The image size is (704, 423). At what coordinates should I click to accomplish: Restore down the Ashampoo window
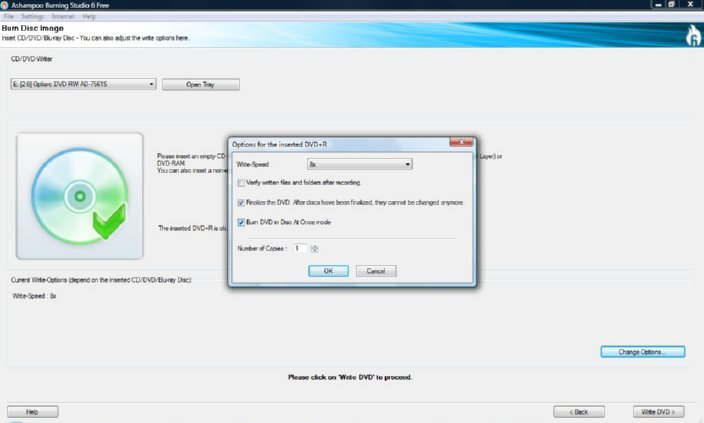(672, 4)
